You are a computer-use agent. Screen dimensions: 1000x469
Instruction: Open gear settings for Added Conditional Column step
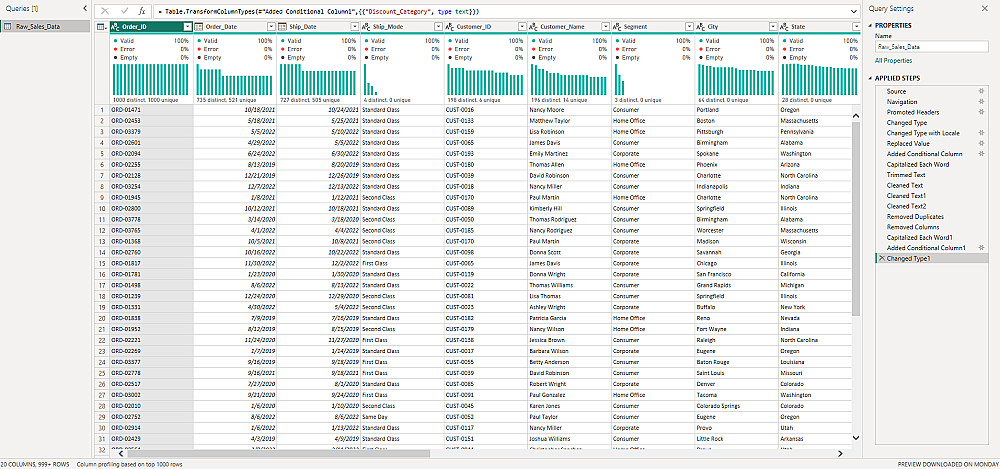coord(981,154)
